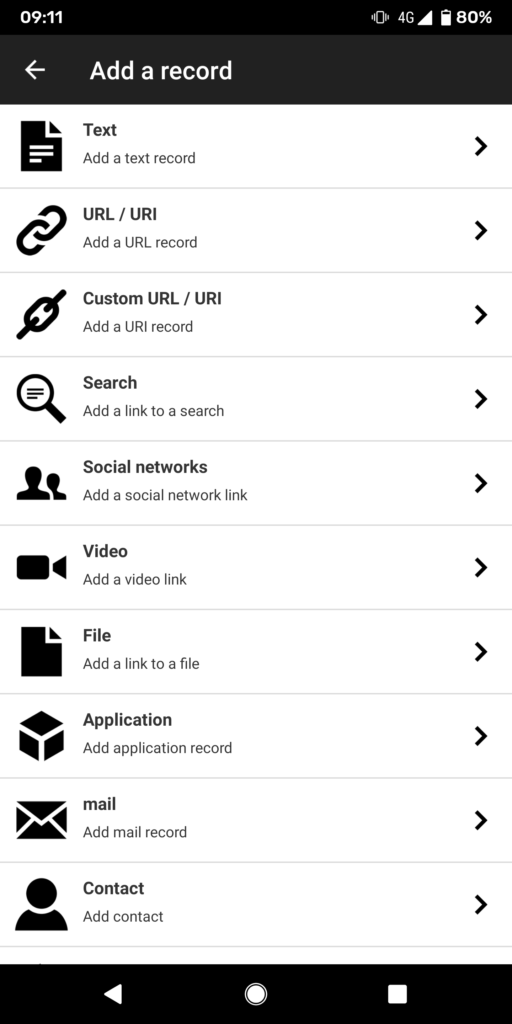The image size is (512, 1024).
Task: Select the URL / URI chain link icon
Action: pyautogui.click(x=41, y=230)
